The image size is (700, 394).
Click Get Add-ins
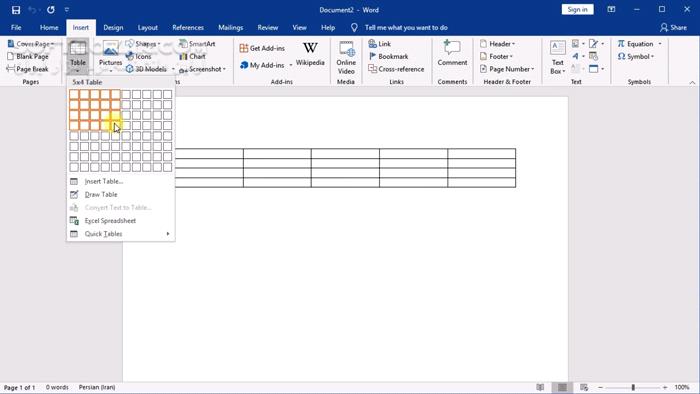click(x=262, y=48)
